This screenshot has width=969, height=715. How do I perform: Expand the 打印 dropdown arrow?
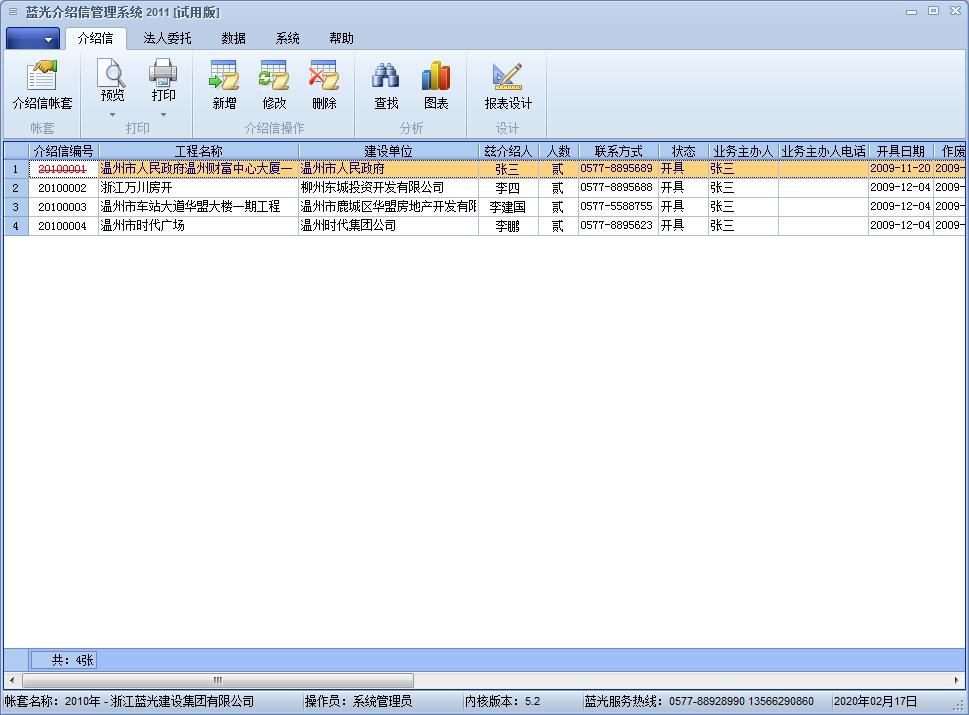(163, 114)
